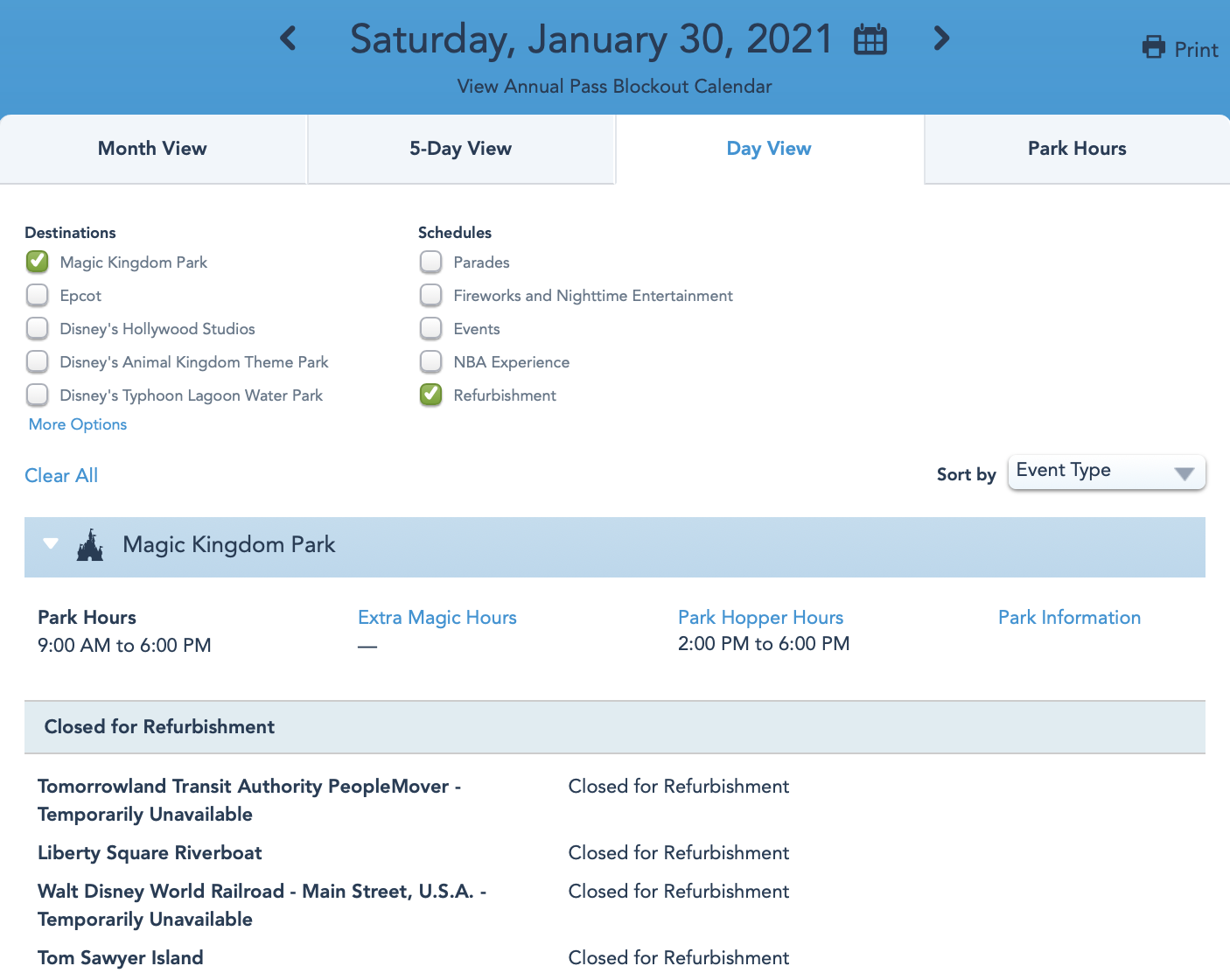The width and height of the screenshot is (1230, 980).
Task: Click the Clear All link
Action: (x=61, y=475)
